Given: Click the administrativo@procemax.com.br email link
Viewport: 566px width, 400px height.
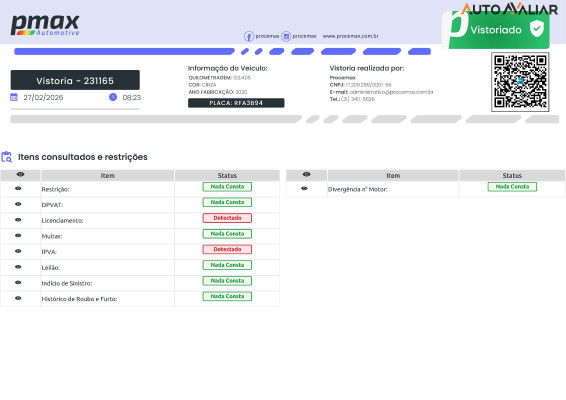Looking at the screenshot, I should [391, 92].
